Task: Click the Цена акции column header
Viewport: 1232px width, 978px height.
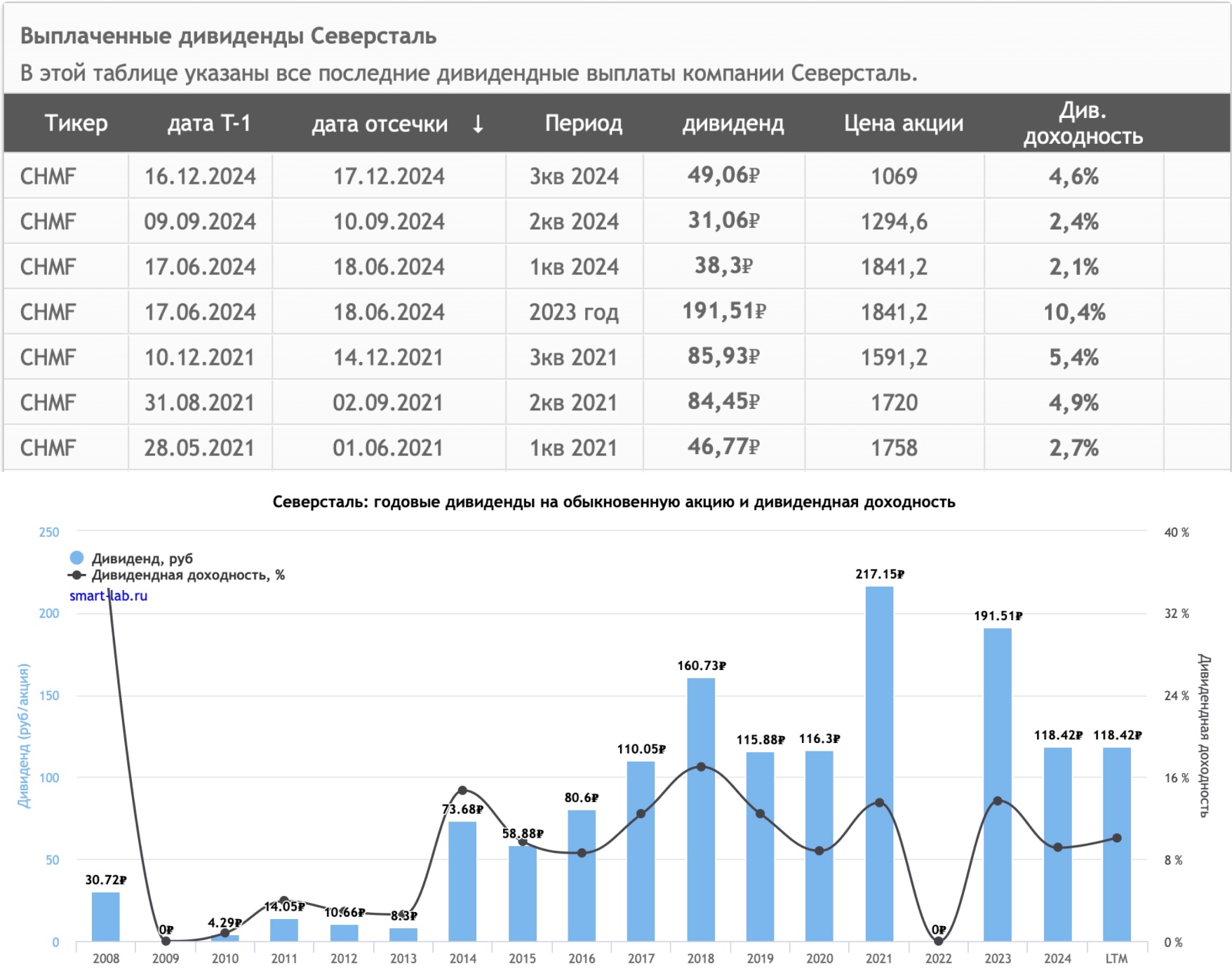Action: 903,123
